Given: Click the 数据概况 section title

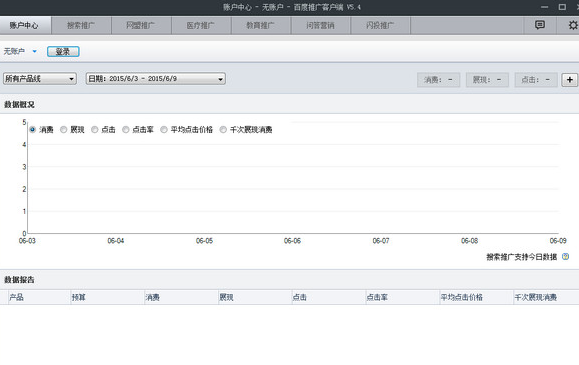Looking at the screenshot, I should click(x=19, y=105).
